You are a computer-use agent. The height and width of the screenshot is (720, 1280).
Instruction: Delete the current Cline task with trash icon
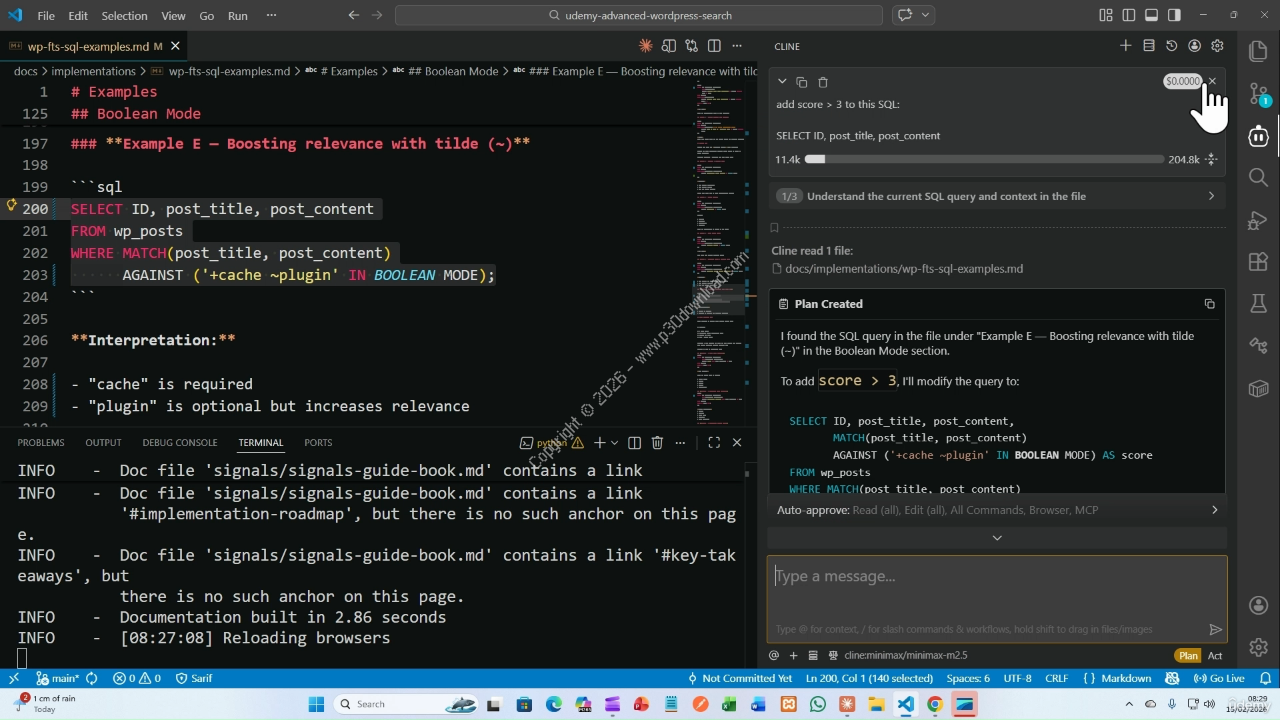[823, 82]
